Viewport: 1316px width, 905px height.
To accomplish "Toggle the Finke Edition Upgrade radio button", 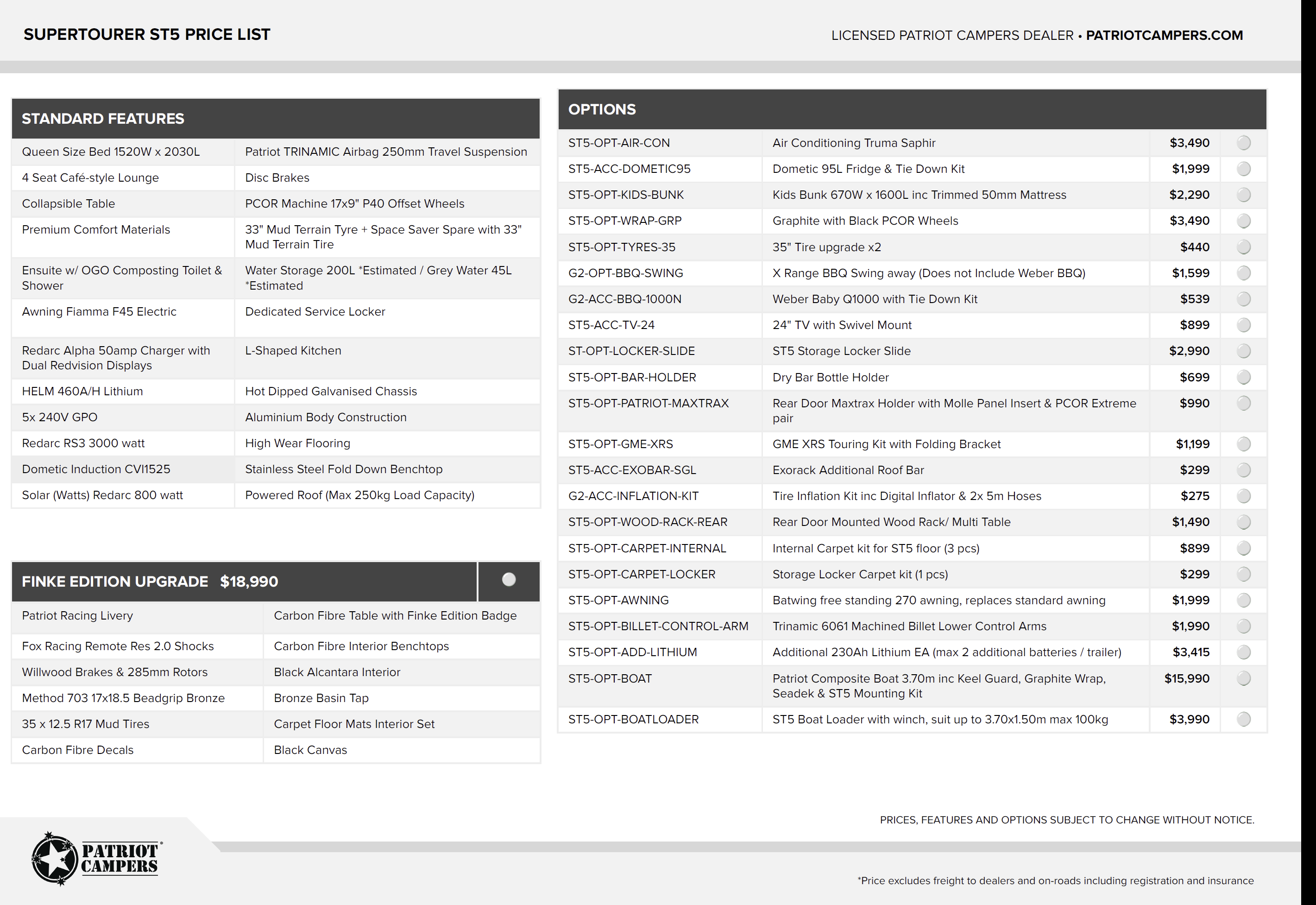I will click(x=508, y=580).
